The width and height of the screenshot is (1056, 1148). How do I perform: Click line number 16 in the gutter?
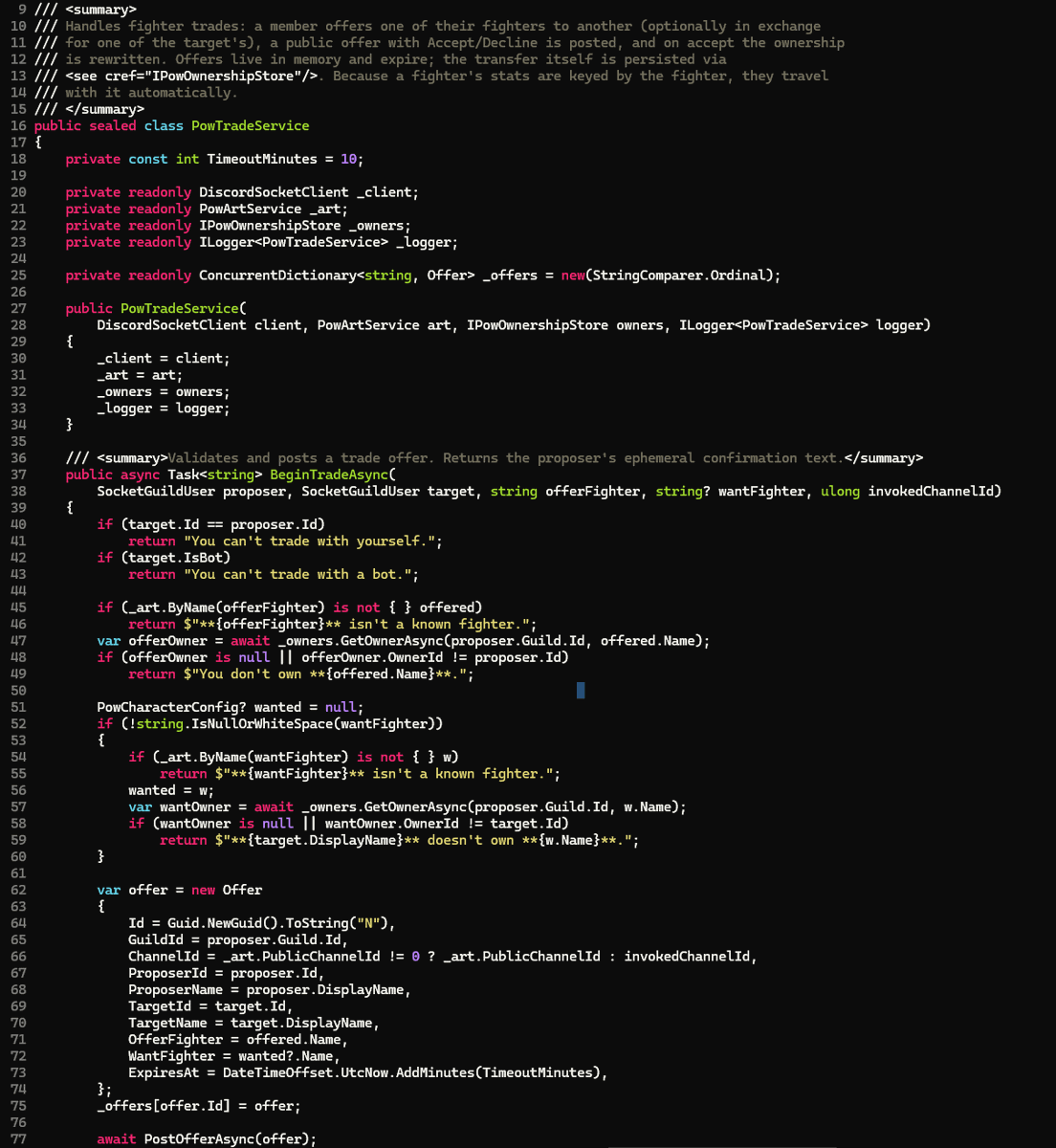pos(18,126)
